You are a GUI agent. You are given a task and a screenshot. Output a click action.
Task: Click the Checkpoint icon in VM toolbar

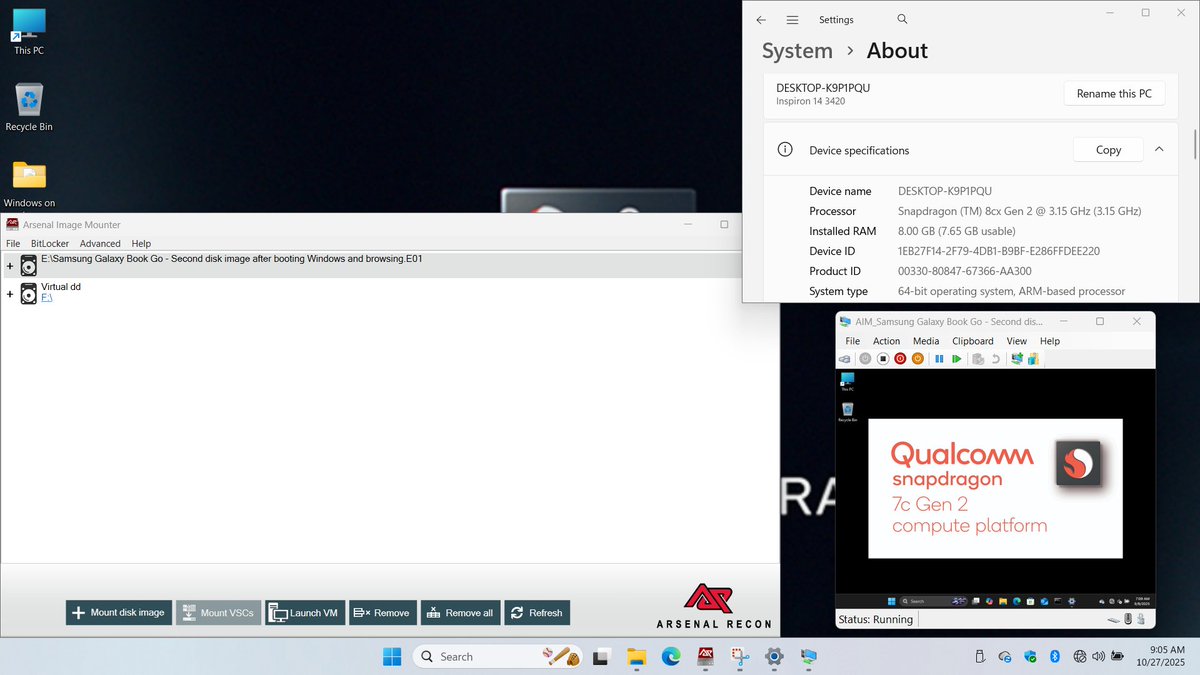point(978,358)
